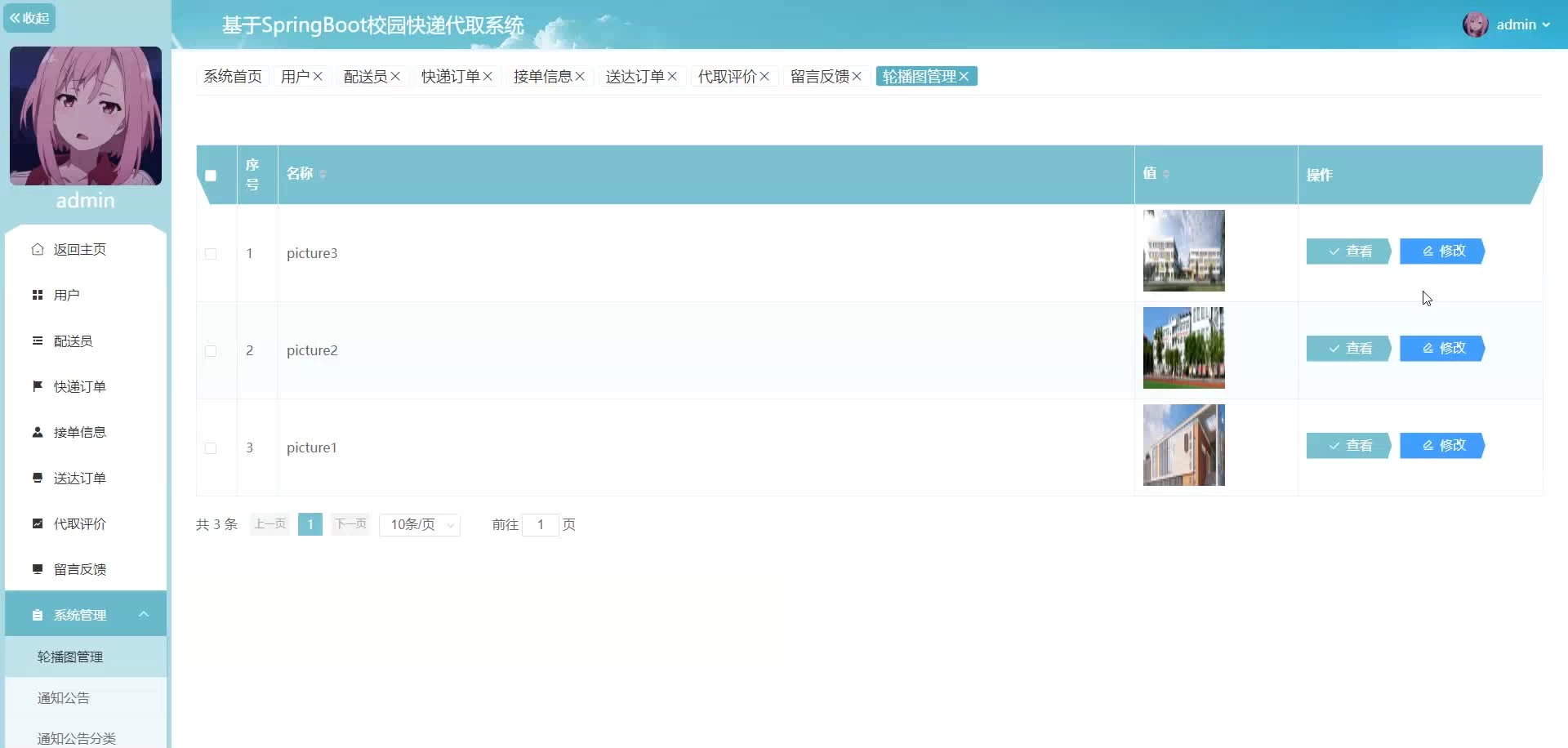Sort table by 值 column
Viewport: 1568px width, 748px height.
1166,174
